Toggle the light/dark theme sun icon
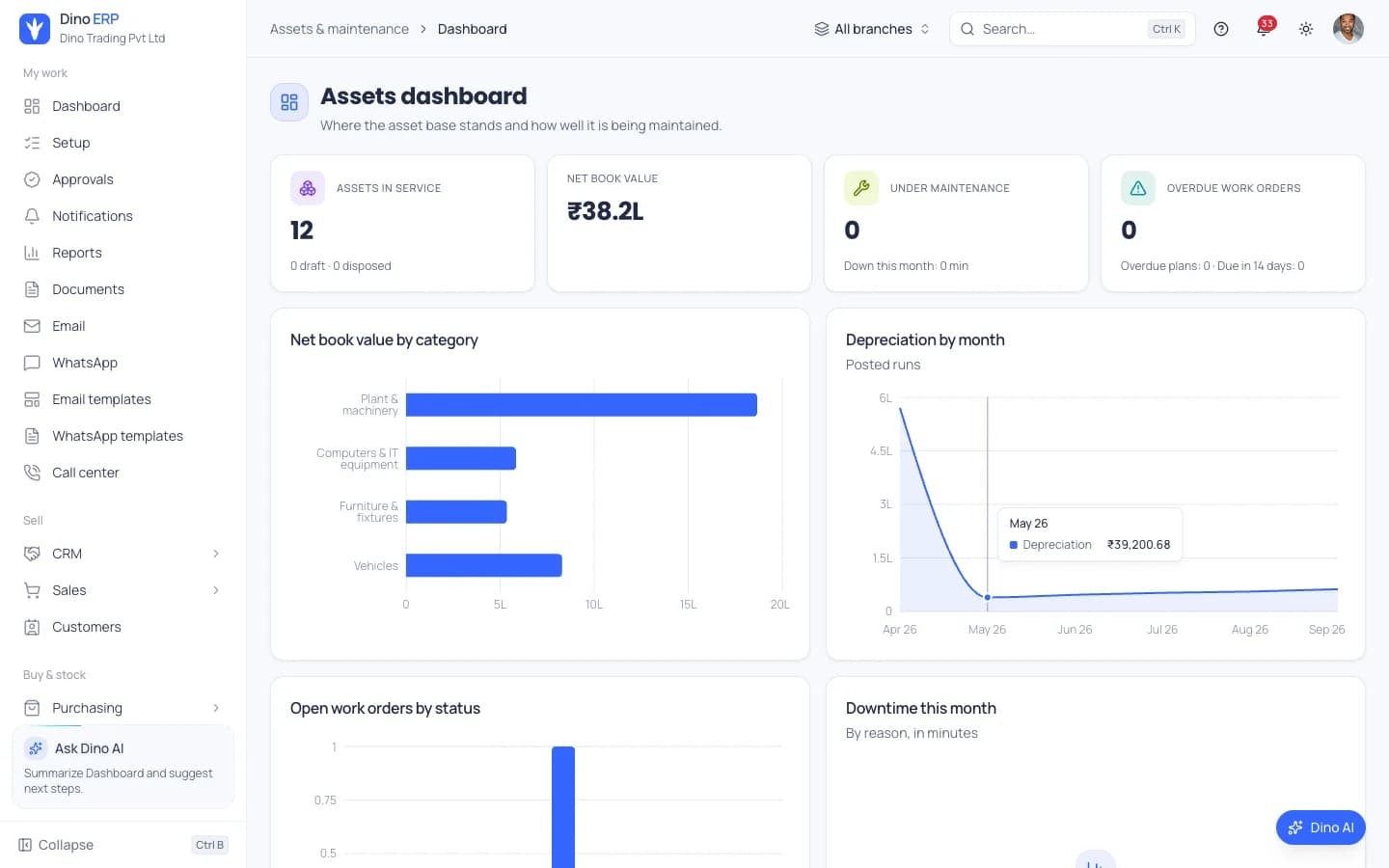The height and width of the screenshot is (868, 1389). click(1306, 29)
